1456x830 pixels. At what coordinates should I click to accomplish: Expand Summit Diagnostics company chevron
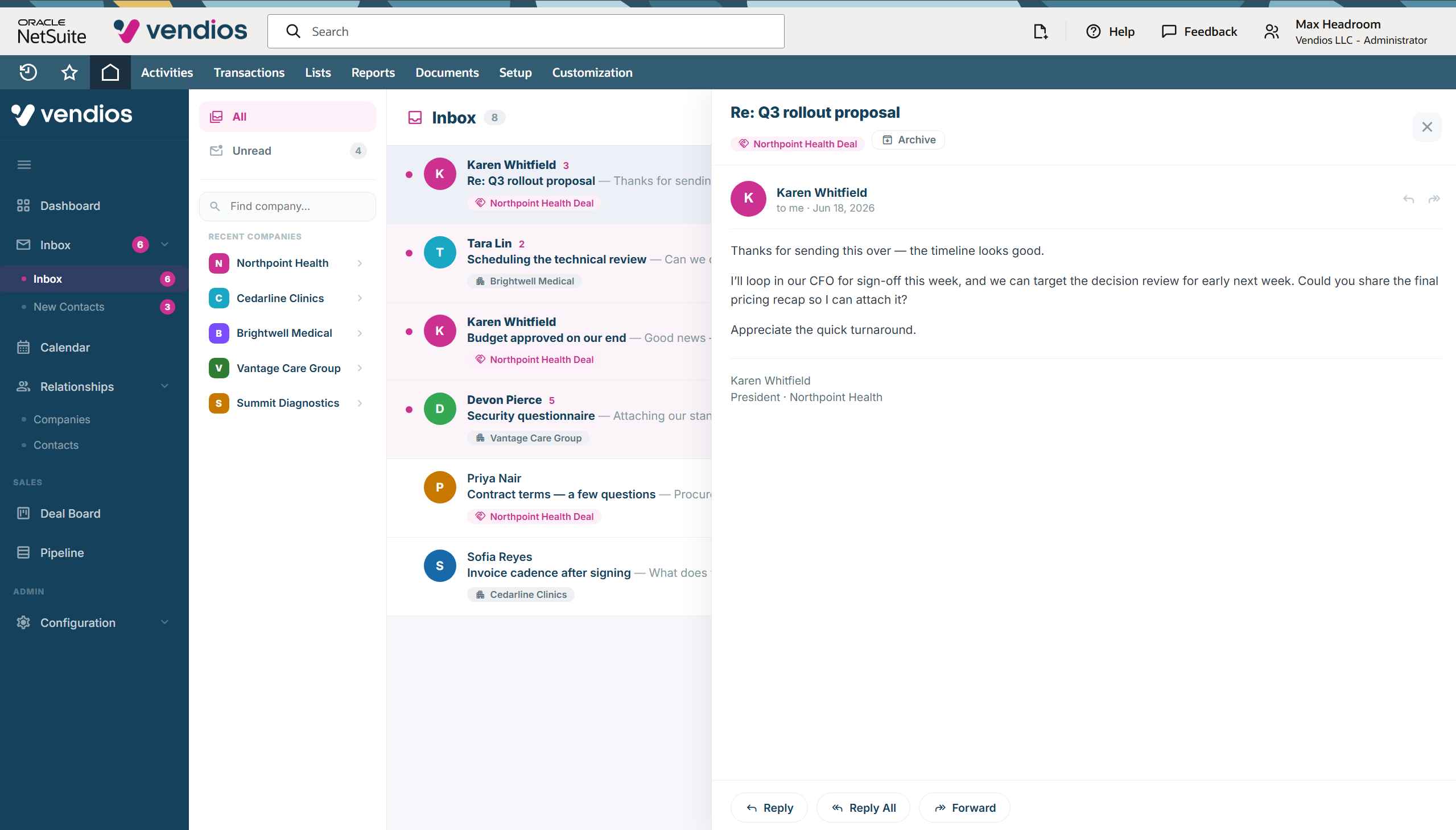click(360, 403)
